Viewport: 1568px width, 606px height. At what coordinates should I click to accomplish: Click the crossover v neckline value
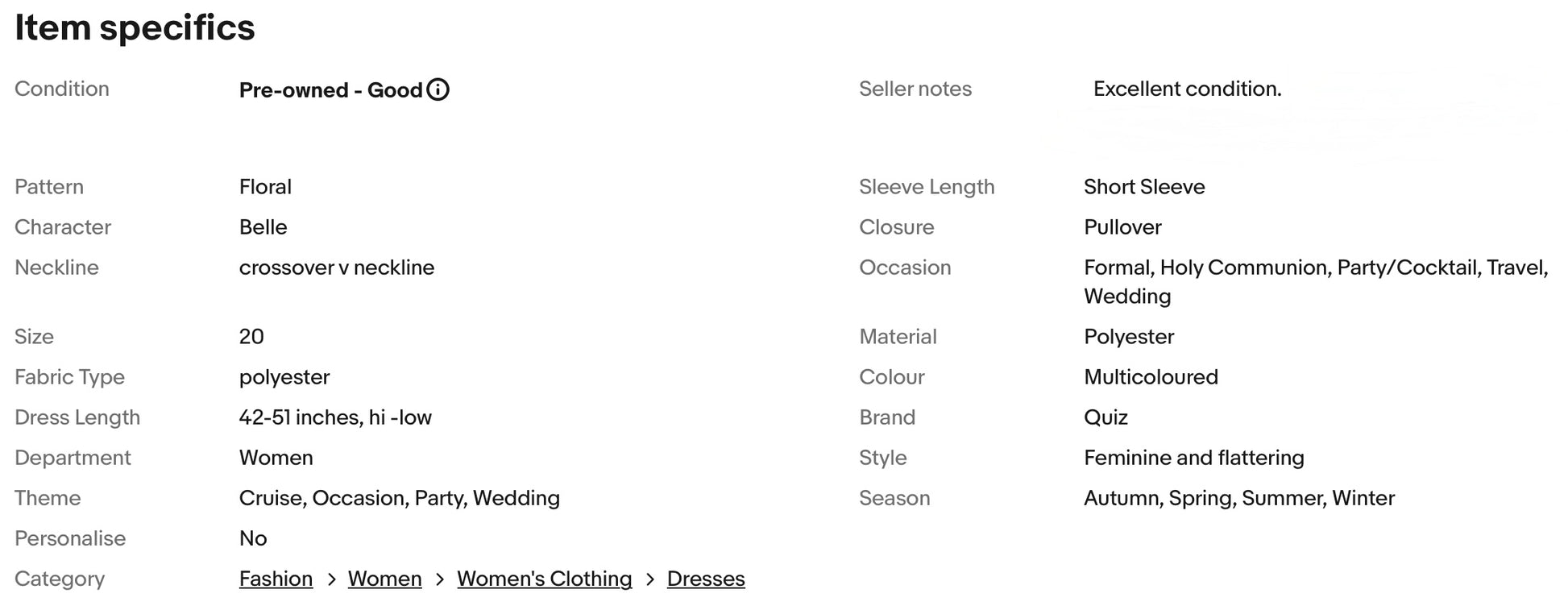pos(336,268)
